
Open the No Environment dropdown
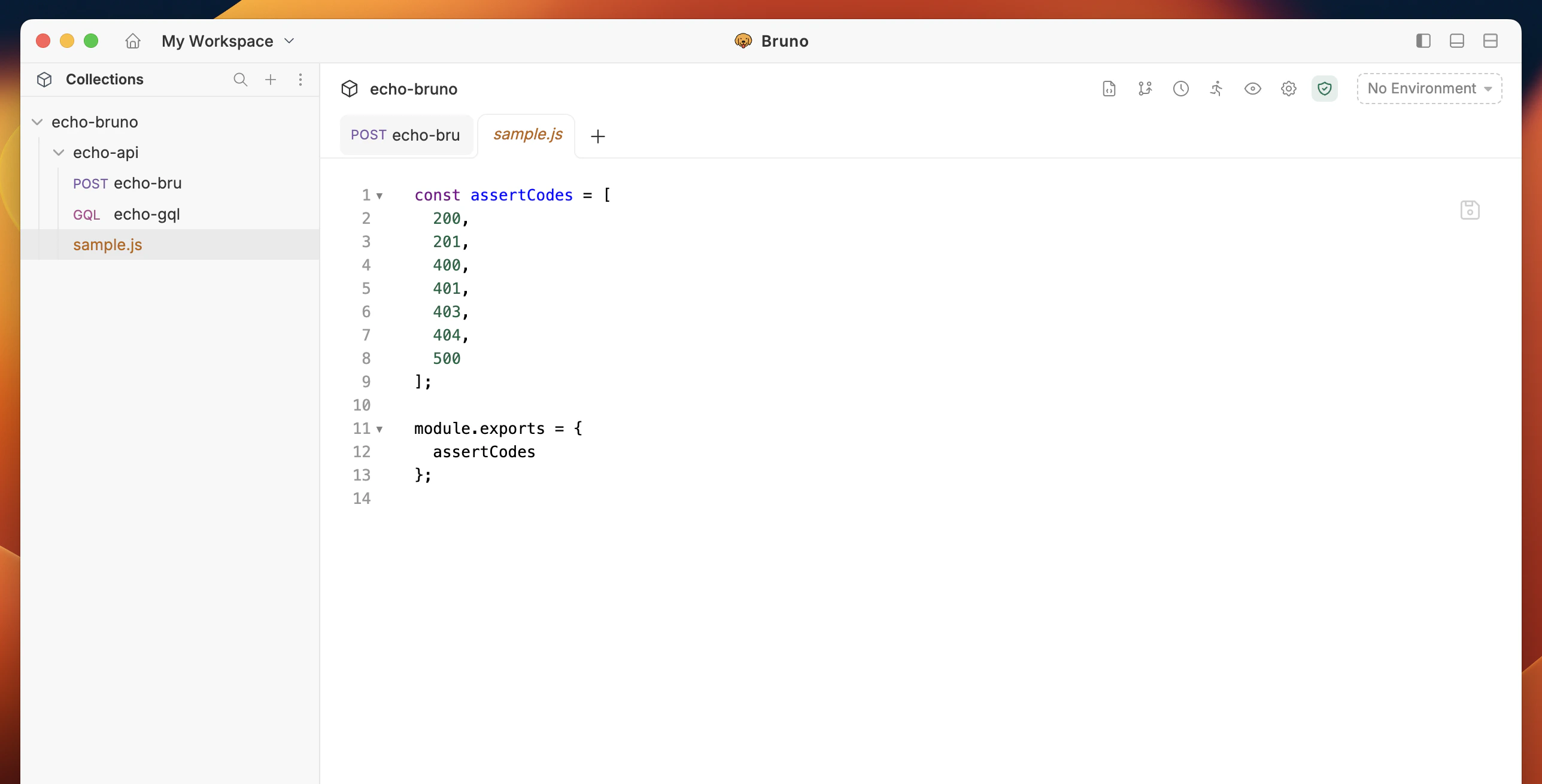point(1429,88)
